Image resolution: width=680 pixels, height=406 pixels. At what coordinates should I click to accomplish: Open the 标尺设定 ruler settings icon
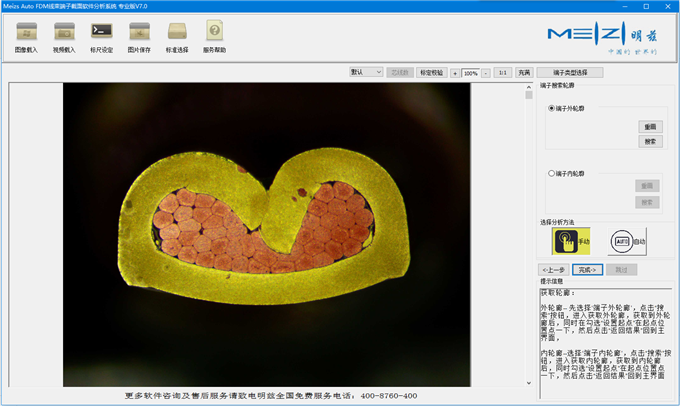[102, 32]
